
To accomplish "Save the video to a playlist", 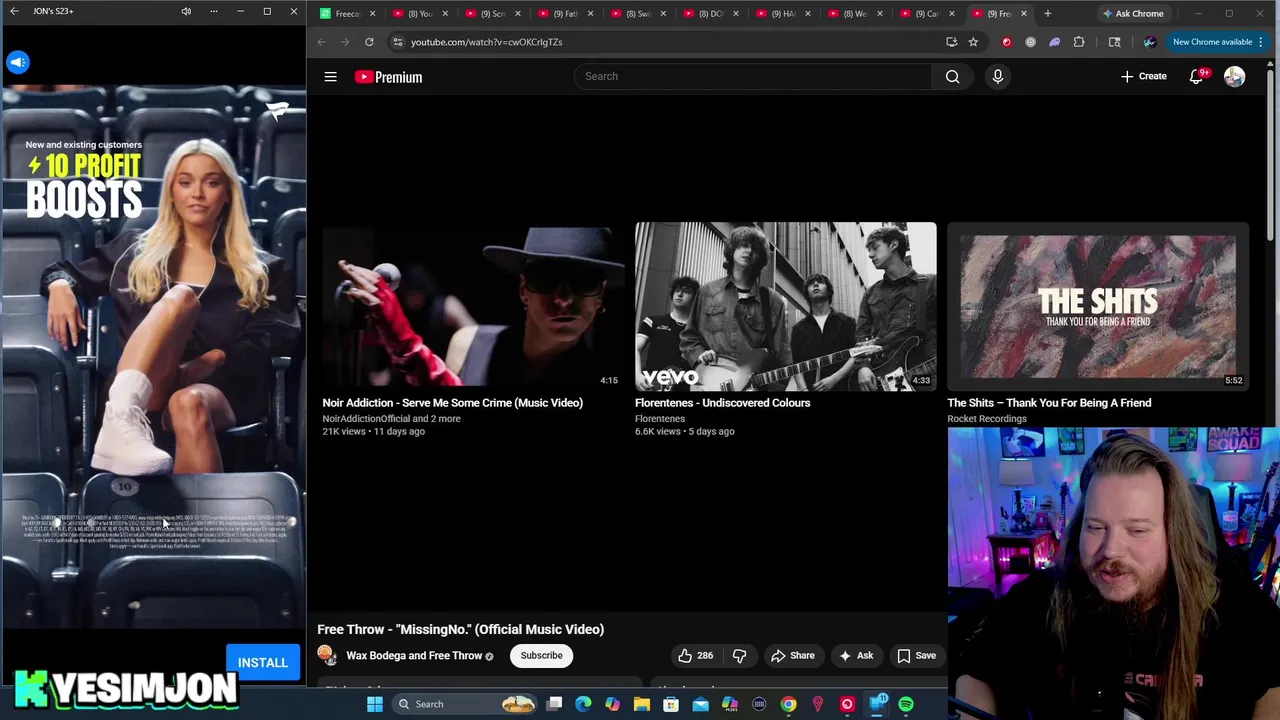I will [x=916, y=655].
